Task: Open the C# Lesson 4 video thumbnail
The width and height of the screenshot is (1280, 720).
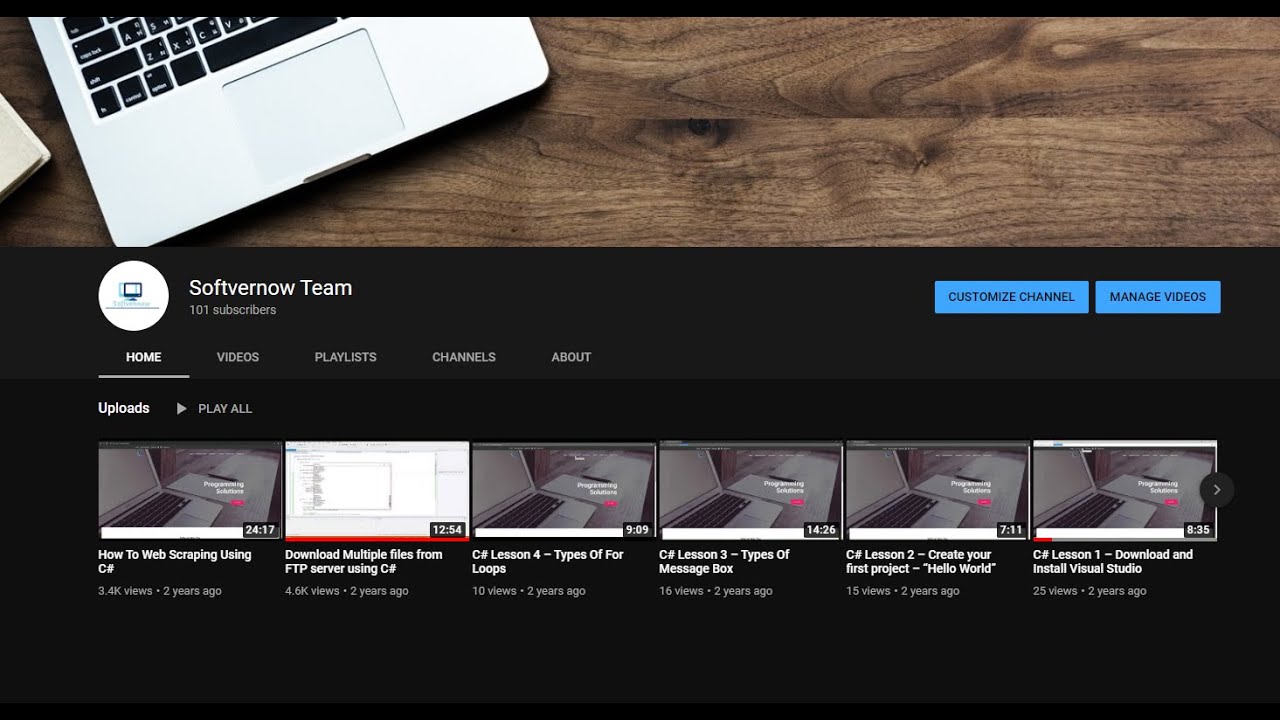Action: [x=564, y=490]
